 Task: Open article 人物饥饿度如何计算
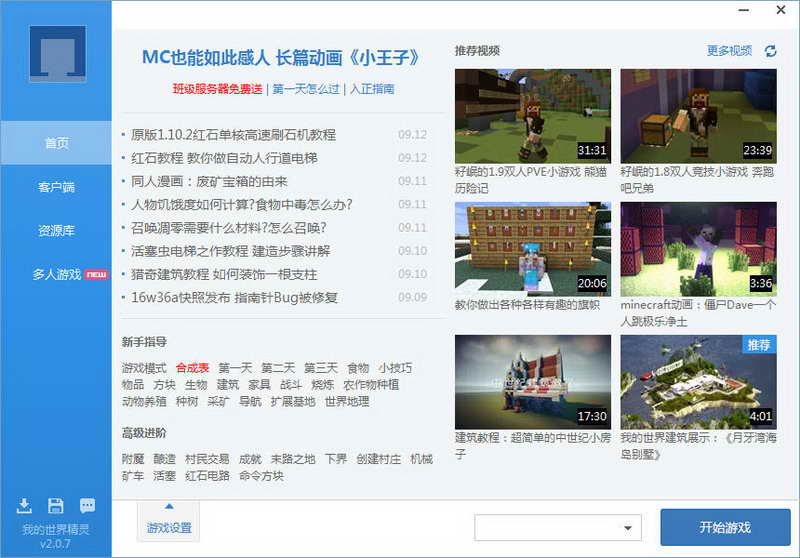point(241,205)
